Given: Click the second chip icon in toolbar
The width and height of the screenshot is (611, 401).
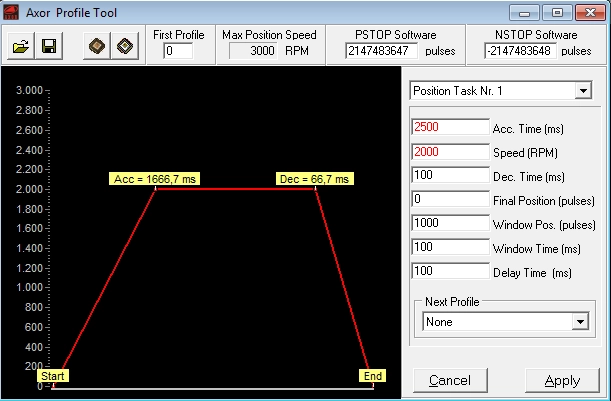Looking at the screenshot, I should [125, 46].
